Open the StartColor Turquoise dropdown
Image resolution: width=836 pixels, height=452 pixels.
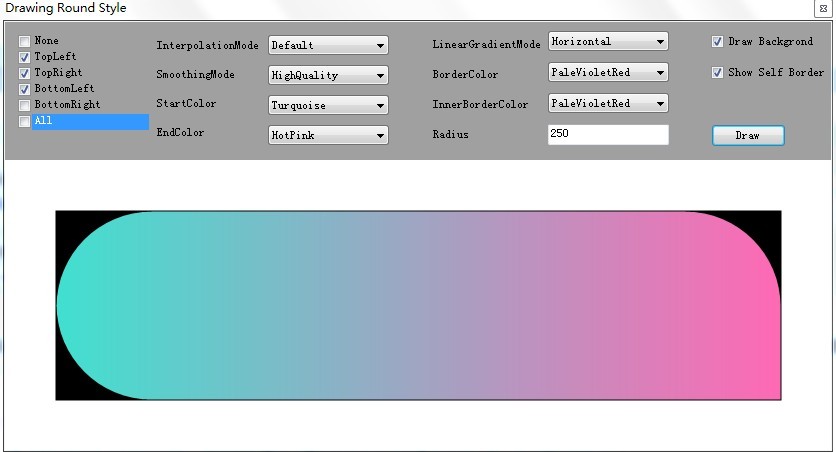328,105
